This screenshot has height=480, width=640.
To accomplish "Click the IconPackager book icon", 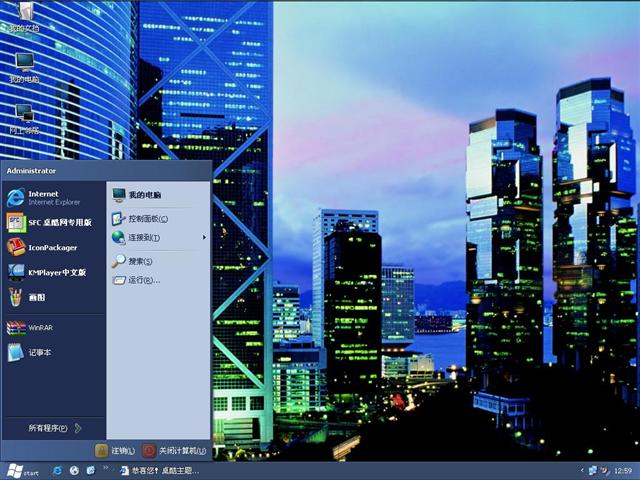I will [x=16, y=247].
